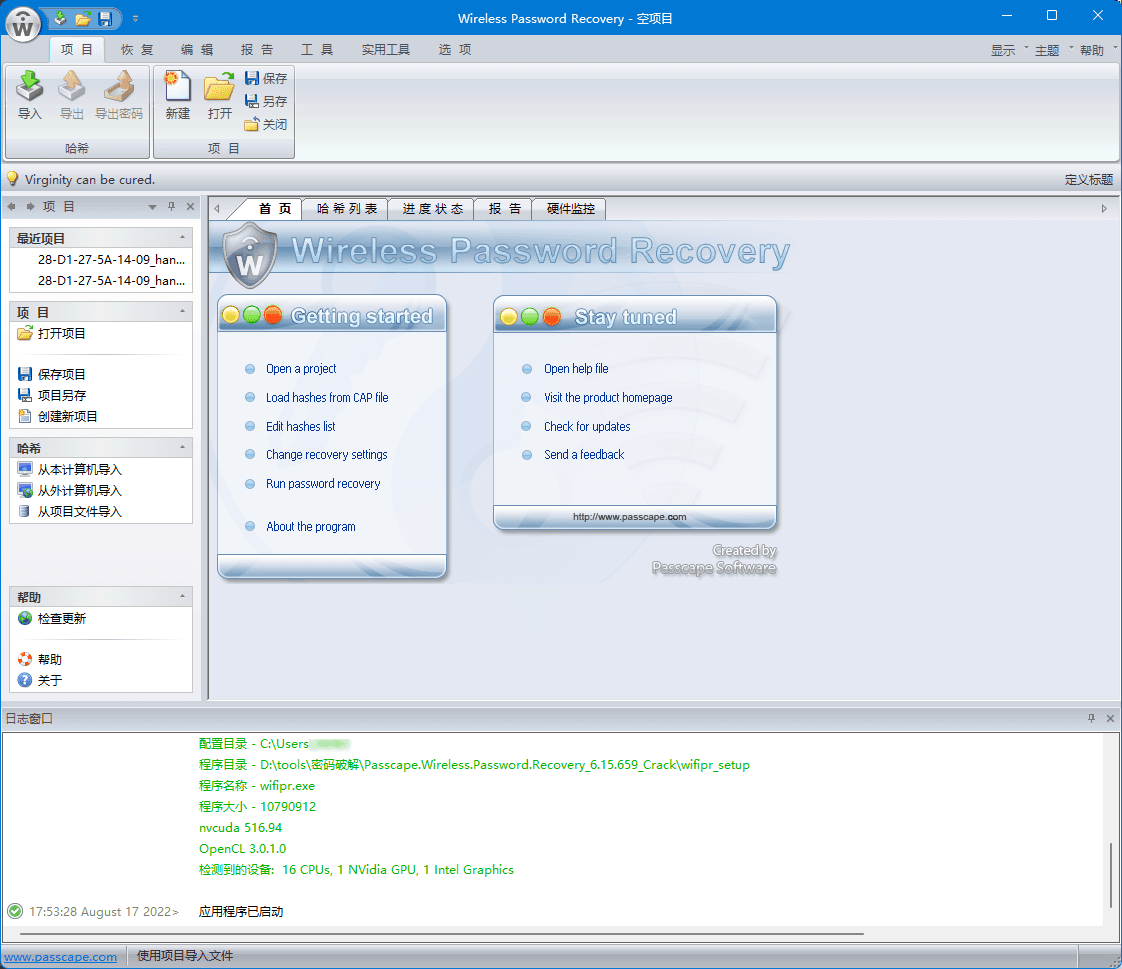Click the 导入 import hashes ribbon icon
This screenshot has height=969, width=1122.
pyautogui.click(x=29, y=96)
